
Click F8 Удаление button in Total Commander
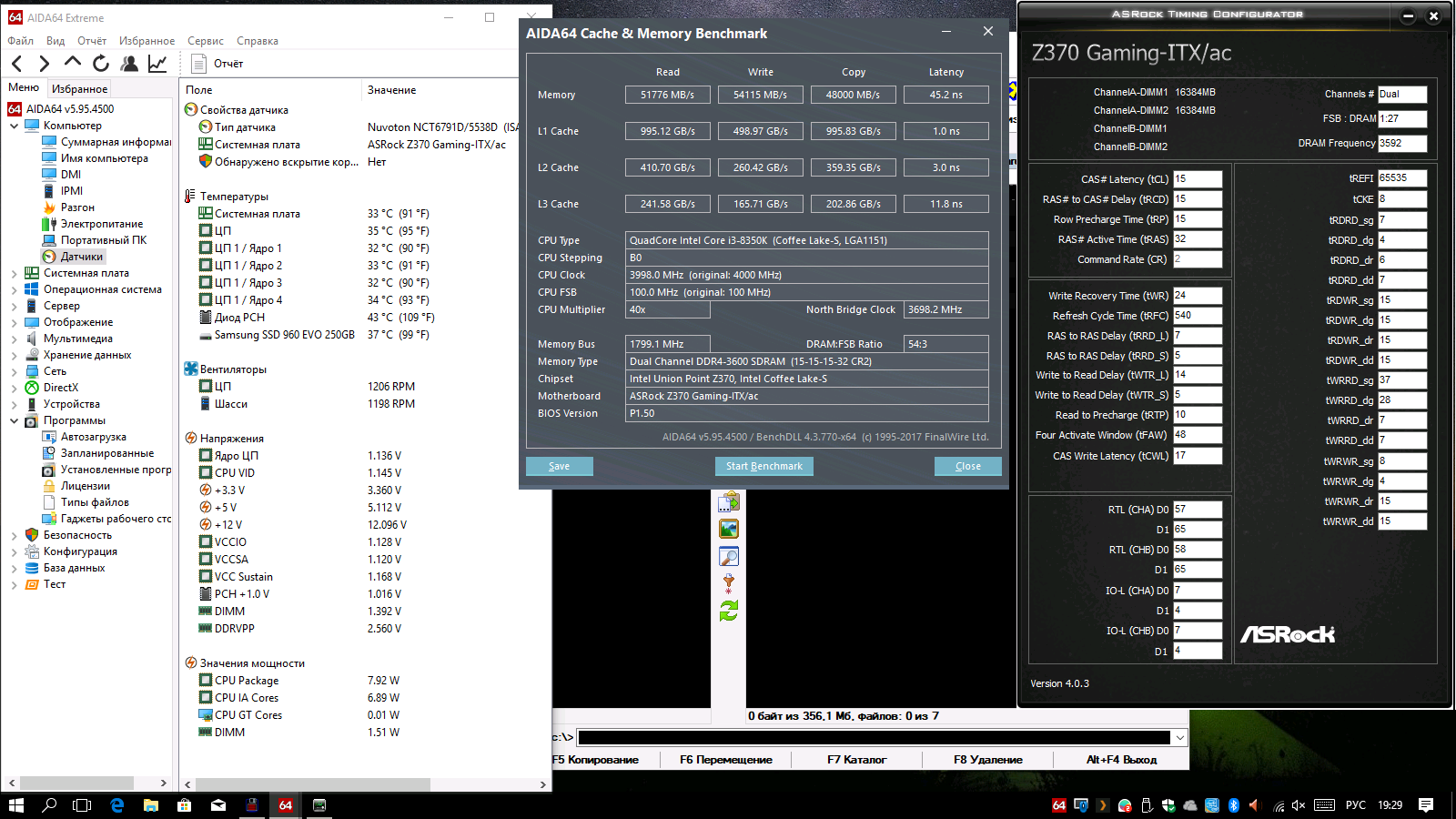click(987, 760)
